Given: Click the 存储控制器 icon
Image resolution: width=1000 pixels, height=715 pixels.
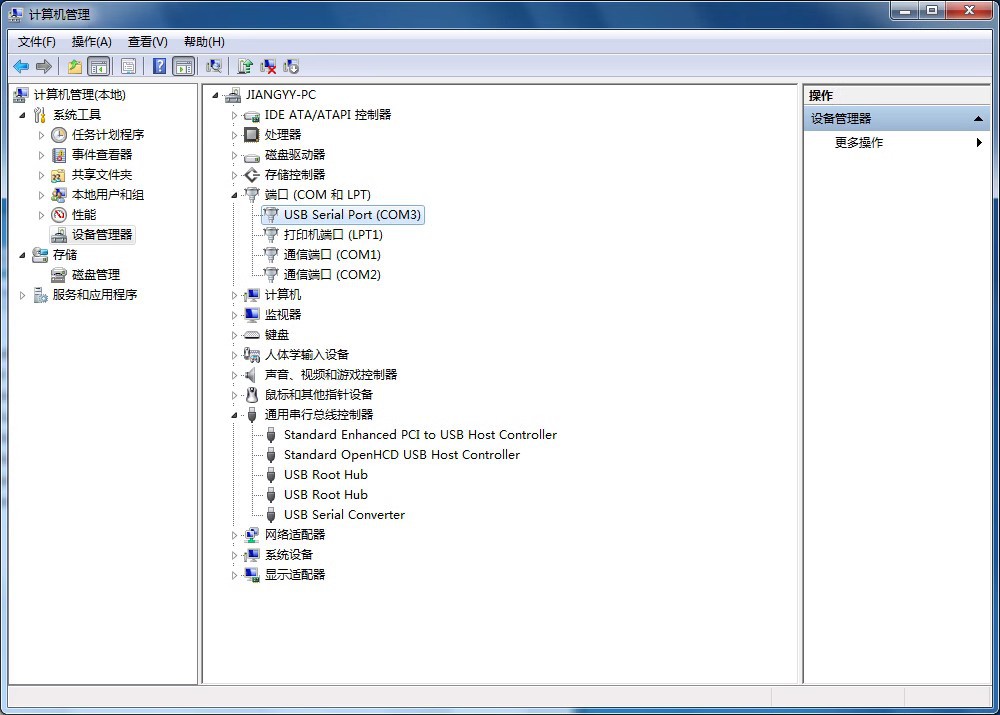Looking at the screenshot, I should [252, 175].
